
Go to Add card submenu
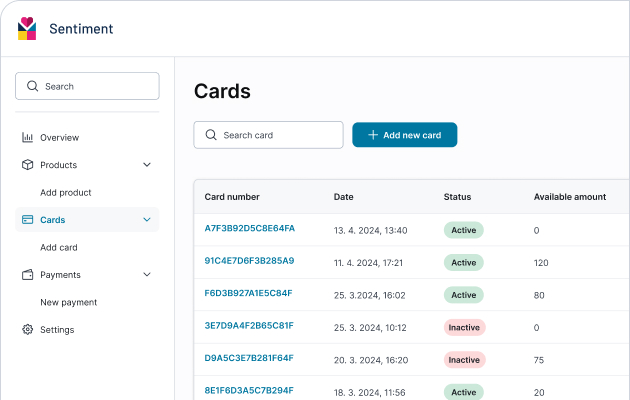tap(59, 247)
